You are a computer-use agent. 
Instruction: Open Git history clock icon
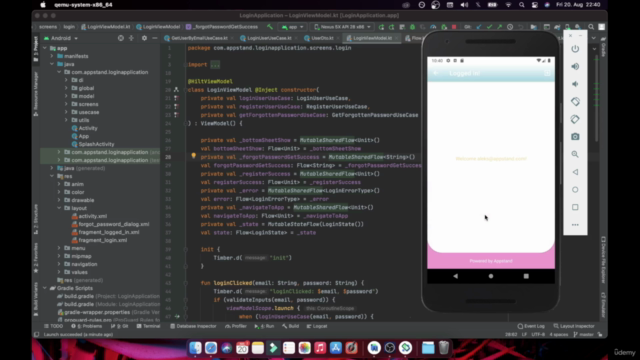(x=510, y=27)
